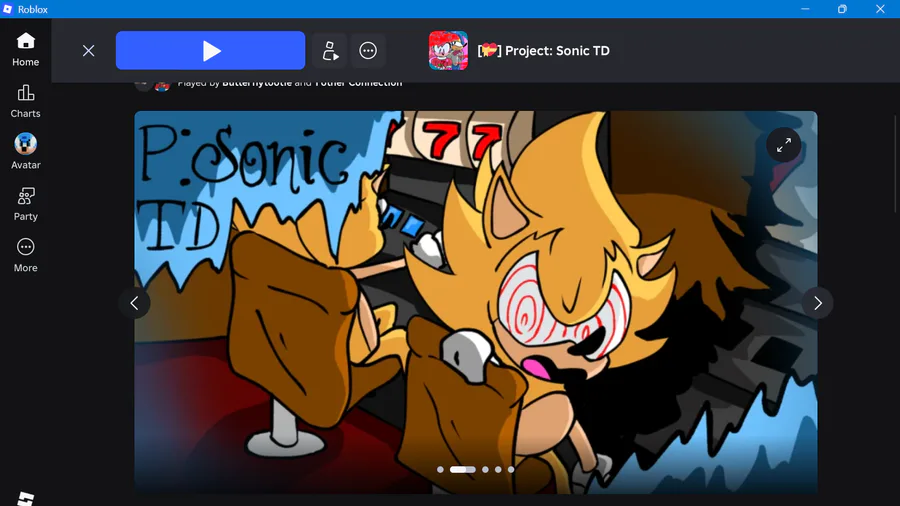Open private server join icon
The image size is (900, 506).
tap(330, 50)
